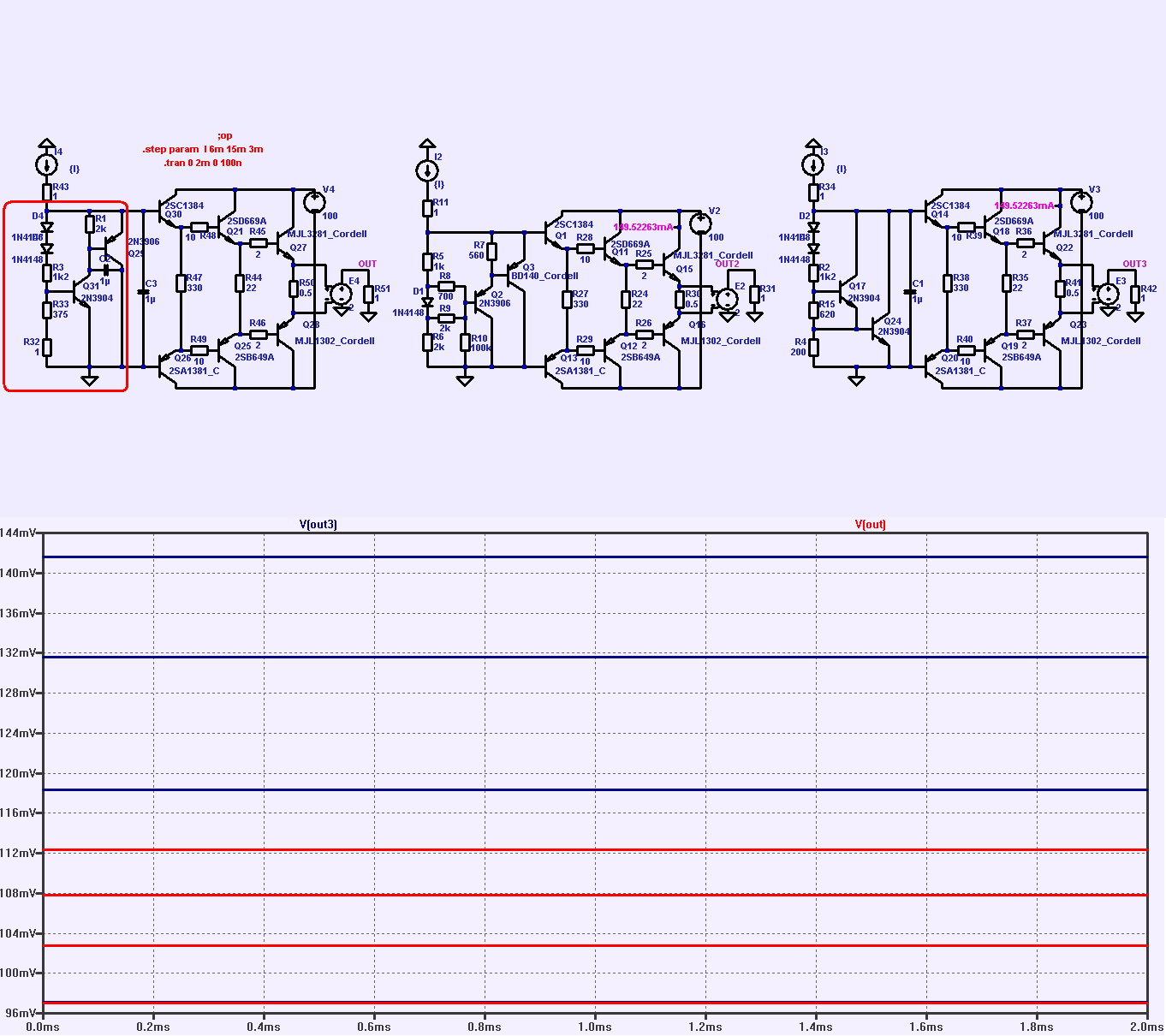Click voltage source V2 symbol
The width and height of the screenshot is (1166, 1036).
pos(700,224)
